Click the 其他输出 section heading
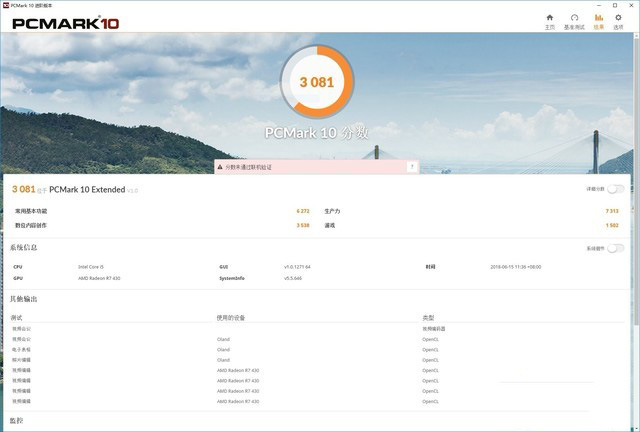 [24, 299]
